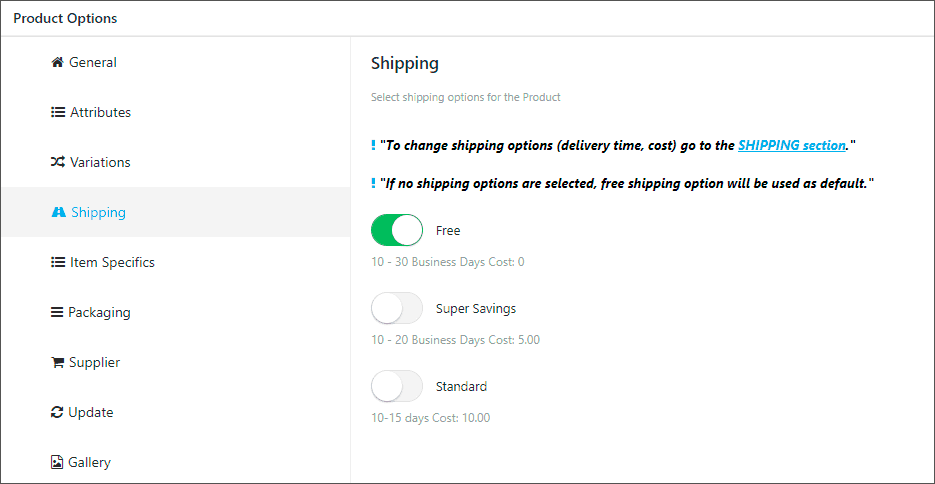The image size is (935, 484).
Task: Disable the Free shipping toggle
Action: click(397, 230)
